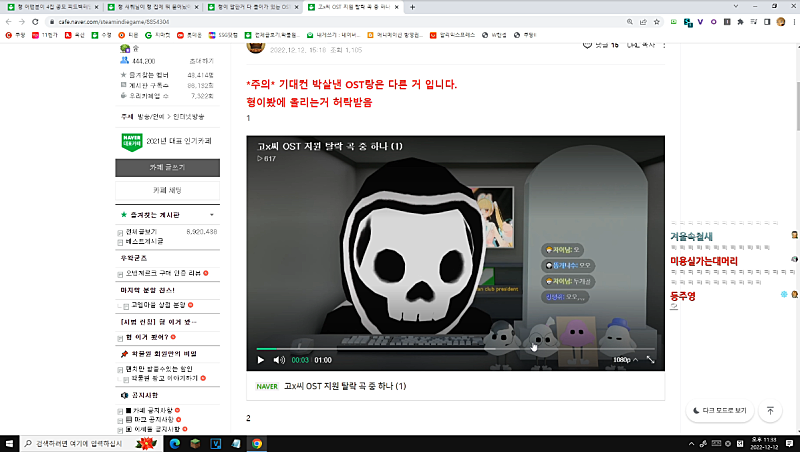
Task: Open the W컨셉 bookmark
Action: click(494, 35)
